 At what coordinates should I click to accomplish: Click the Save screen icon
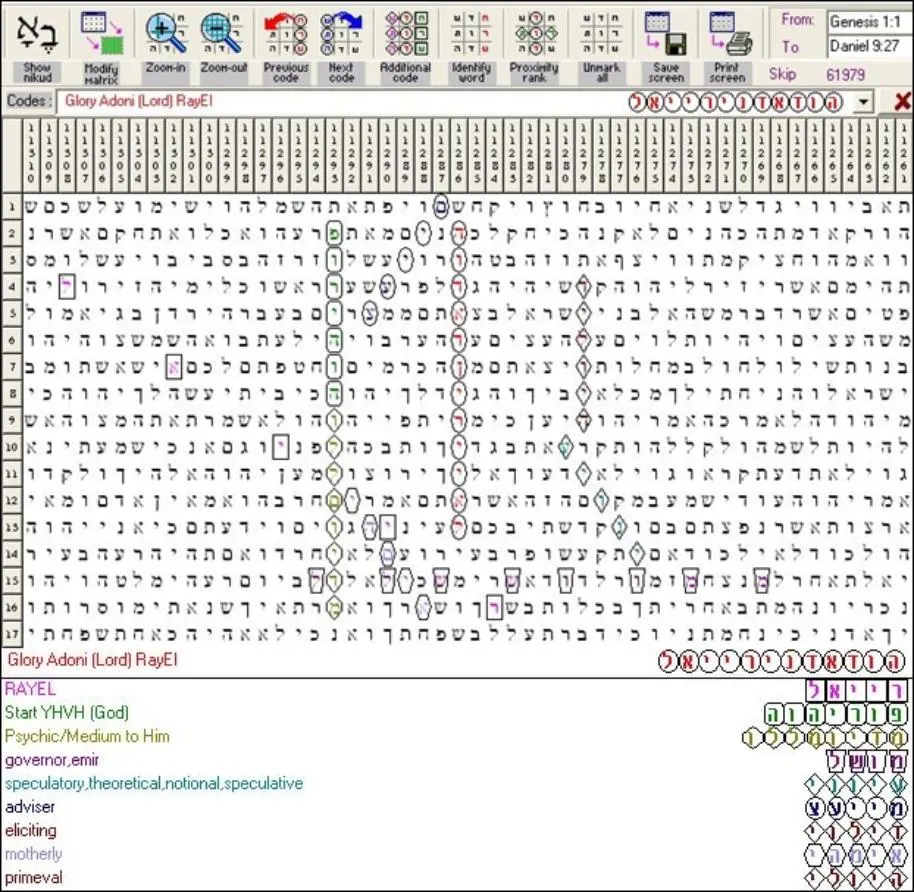pyautogui.click(x=666, y=33)
